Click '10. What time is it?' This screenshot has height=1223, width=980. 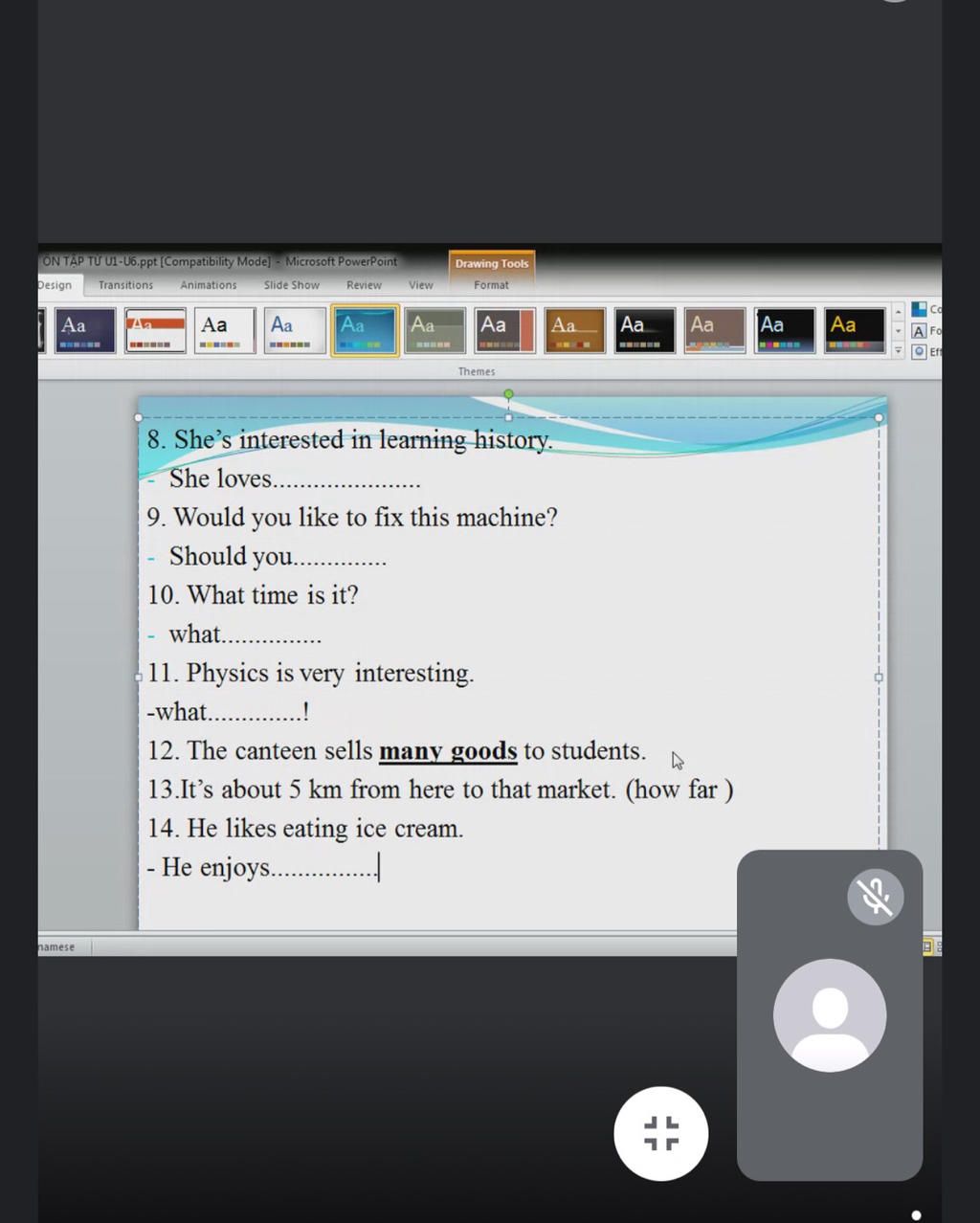253,595
